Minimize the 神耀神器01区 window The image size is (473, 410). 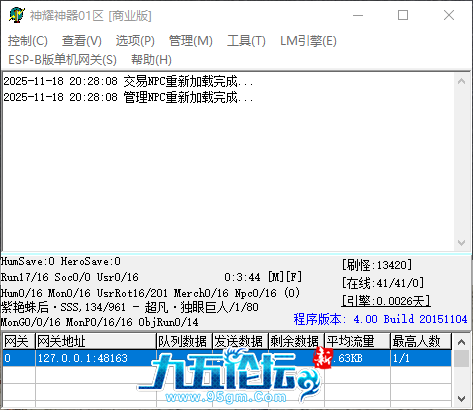(358, 15)
